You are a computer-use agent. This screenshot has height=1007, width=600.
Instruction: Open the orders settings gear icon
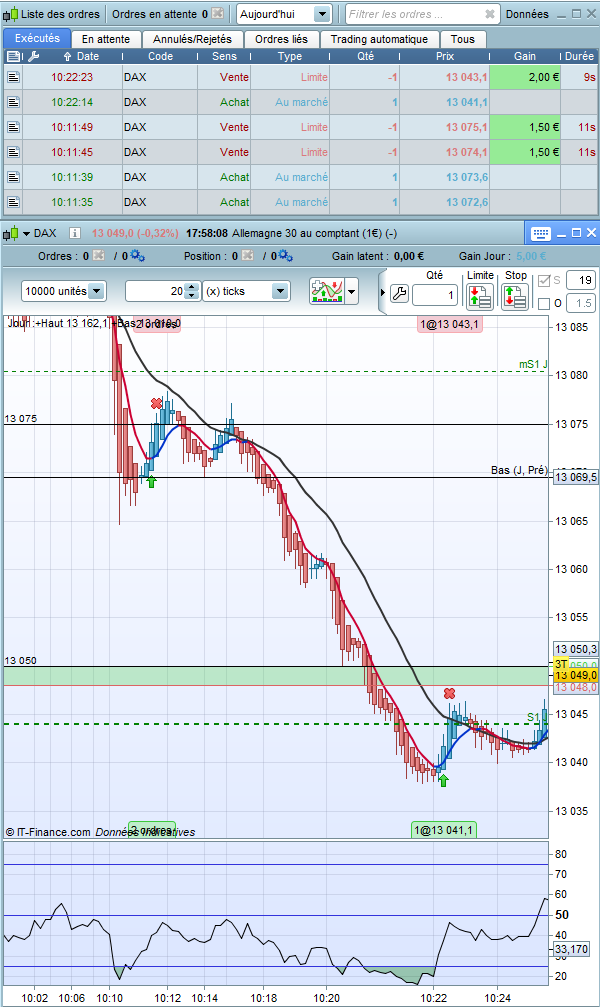137,256
